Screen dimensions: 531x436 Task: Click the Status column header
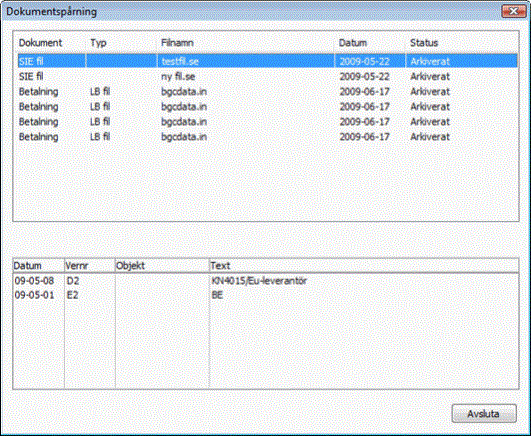click(424, 43)
